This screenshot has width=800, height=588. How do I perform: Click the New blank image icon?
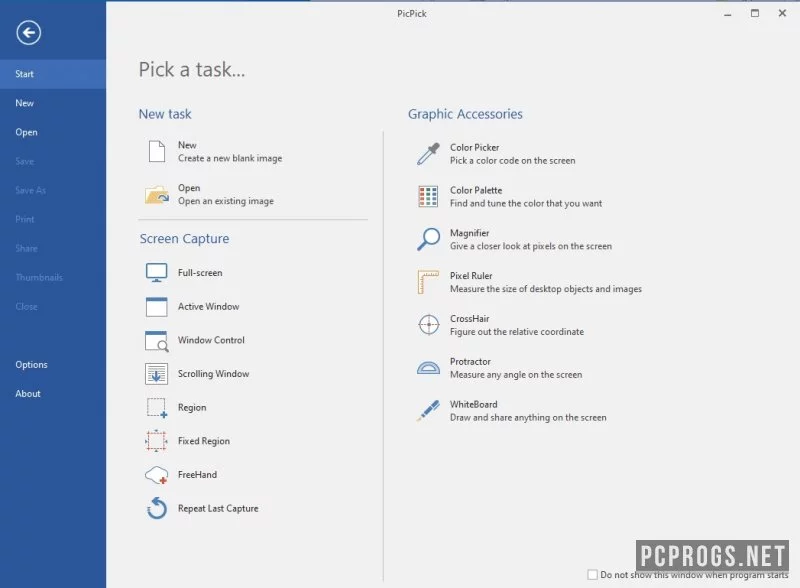pos(157,152)
